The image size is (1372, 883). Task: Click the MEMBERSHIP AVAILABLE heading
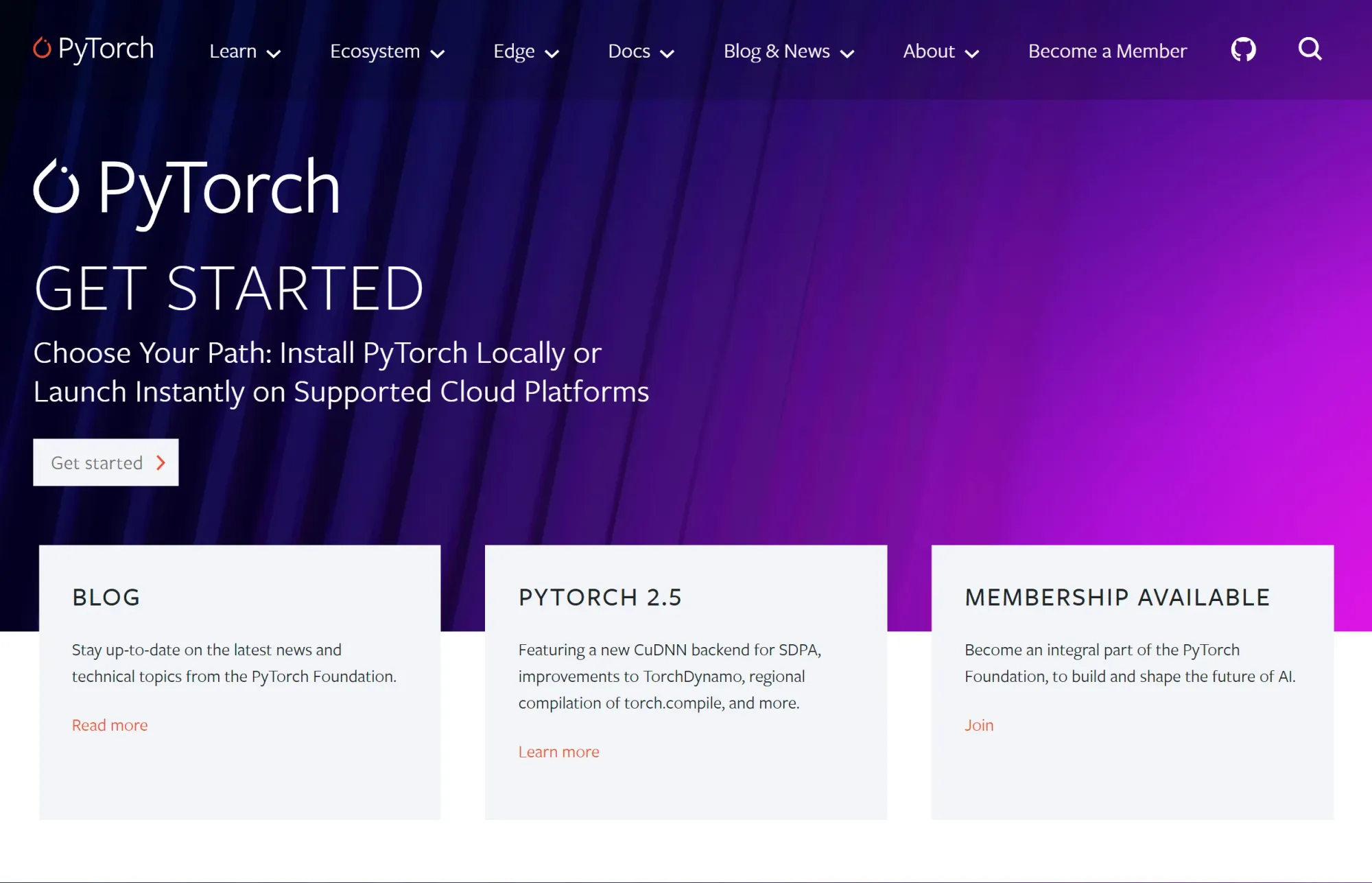pos(1117,597)
